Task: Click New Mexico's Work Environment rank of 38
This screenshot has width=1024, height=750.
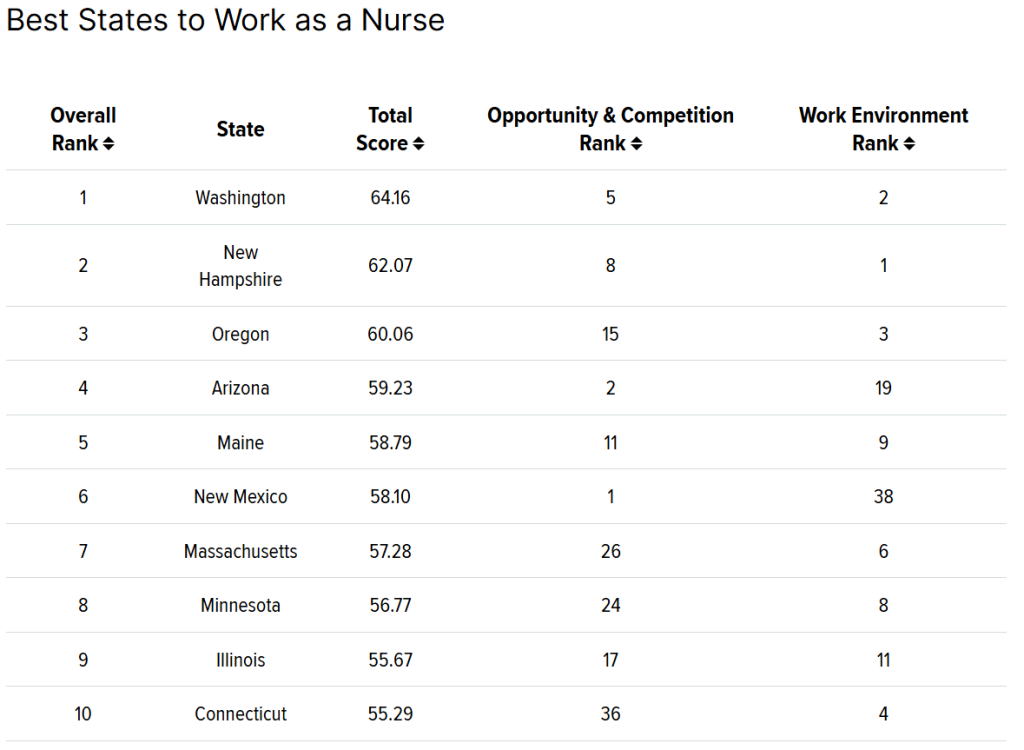Action: pyautogui.click(x=883, y=496)
